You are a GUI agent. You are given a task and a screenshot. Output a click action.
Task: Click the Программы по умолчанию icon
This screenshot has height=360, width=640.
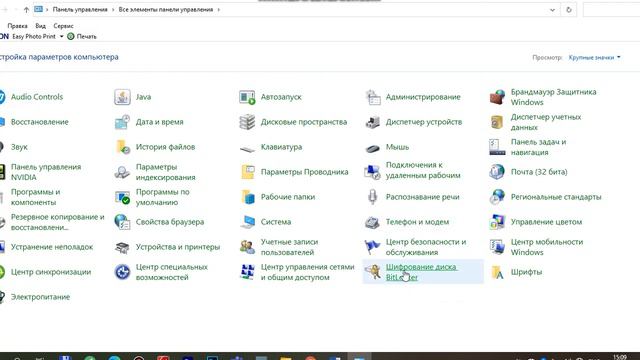tap(122, 197)
